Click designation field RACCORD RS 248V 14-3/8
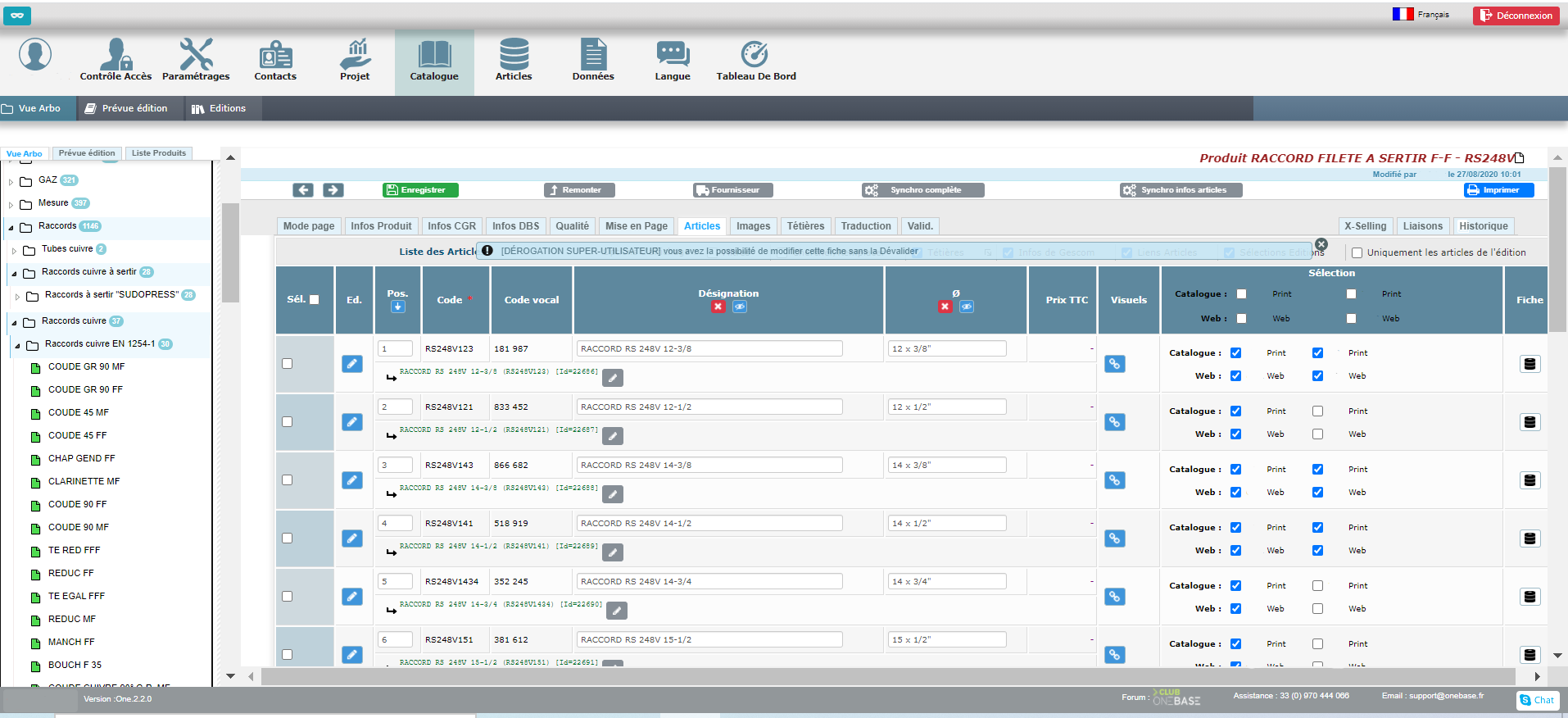Viewport: 1568px width, 718px height. (x=709, y=466)
